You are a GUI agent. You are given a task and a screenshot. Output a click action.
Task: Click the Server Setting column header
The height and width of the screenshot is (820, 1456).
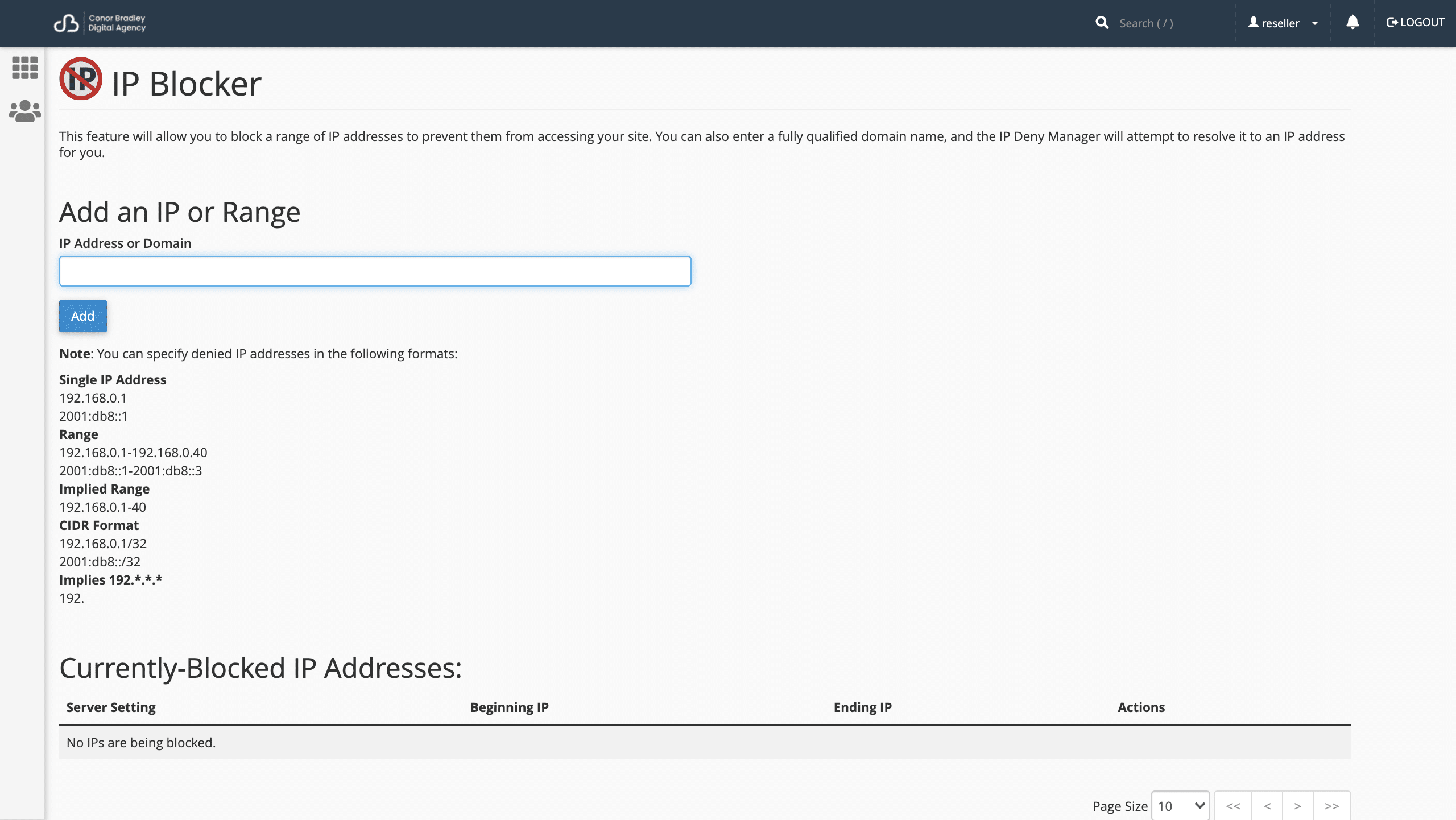[111, 707]
